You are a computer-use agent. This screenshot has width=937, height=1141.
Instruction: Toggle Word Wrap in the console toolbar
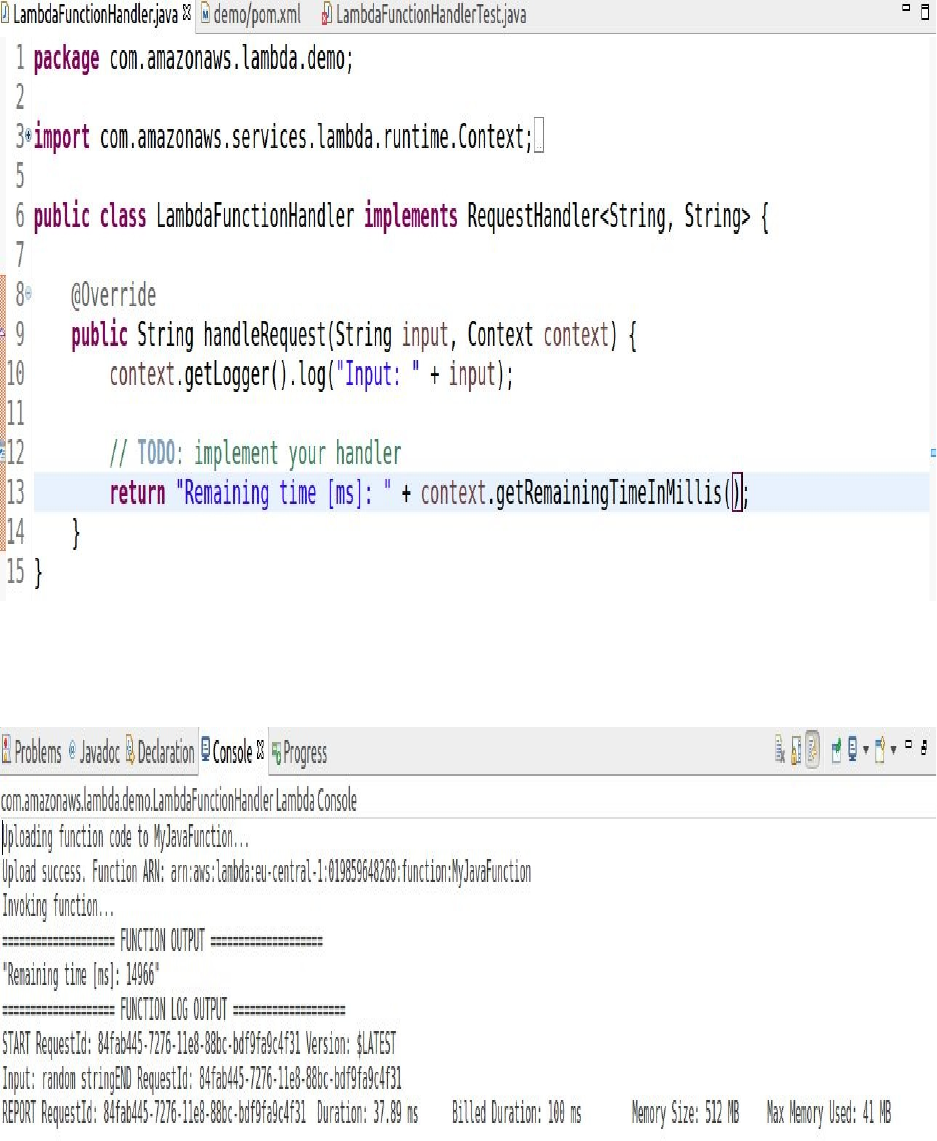click(813, 749)
